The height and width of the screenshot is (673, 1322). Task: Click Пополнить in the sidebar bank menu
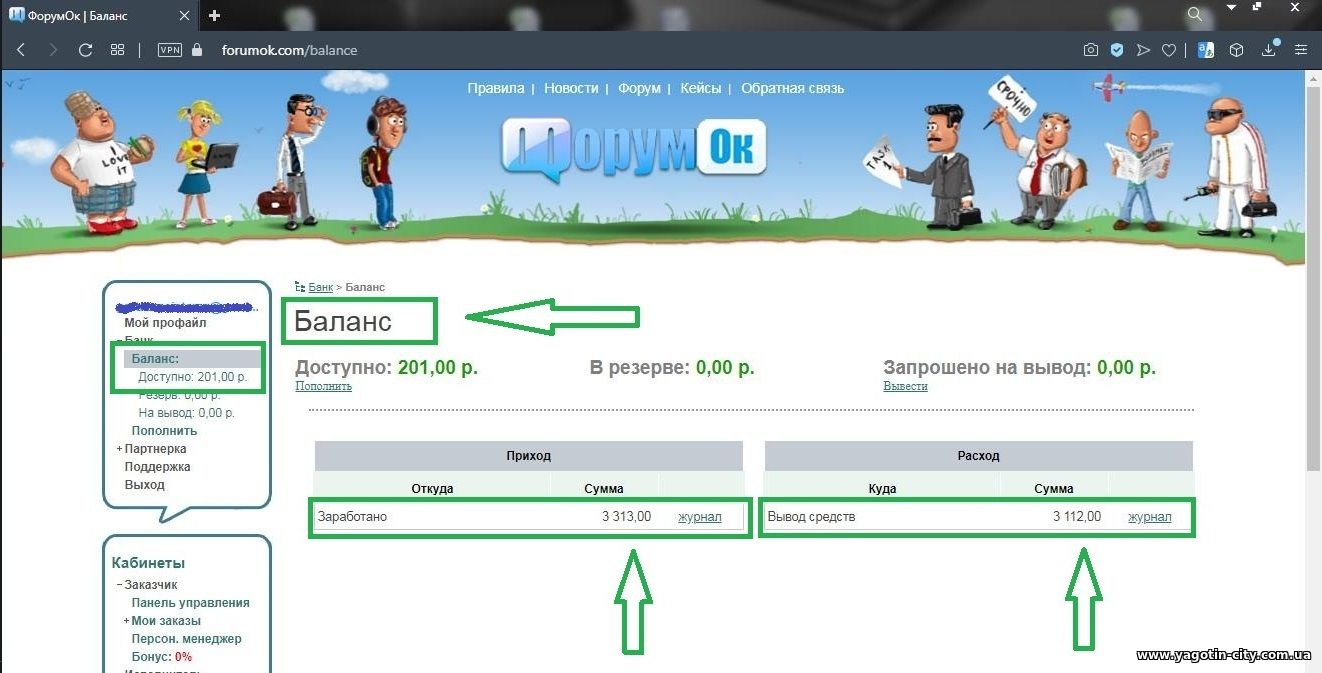click(164, 431)
